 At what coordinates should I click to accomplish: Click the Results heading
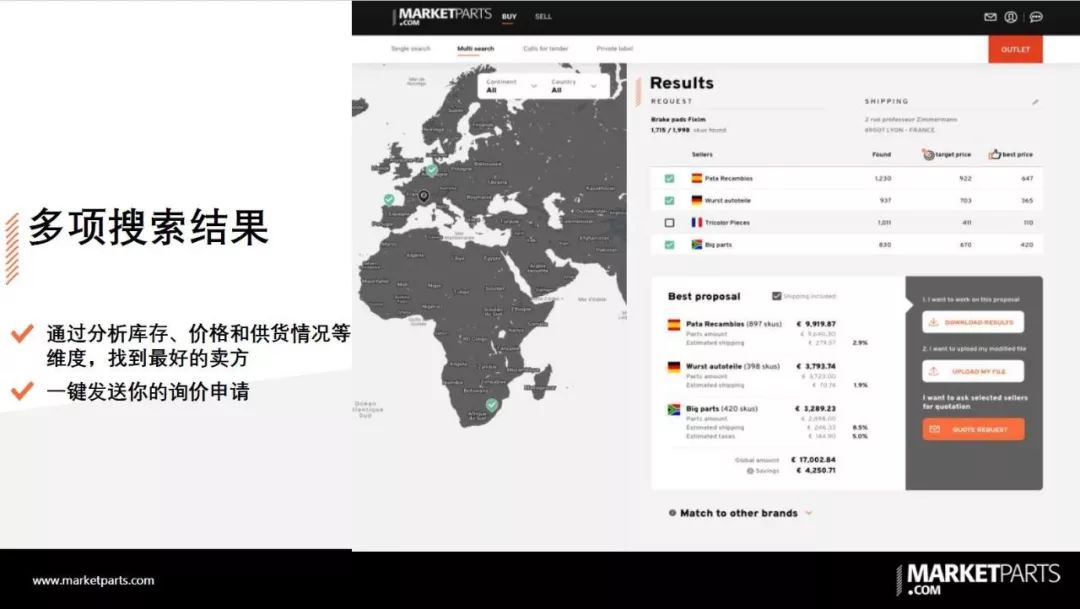[681, 83]
